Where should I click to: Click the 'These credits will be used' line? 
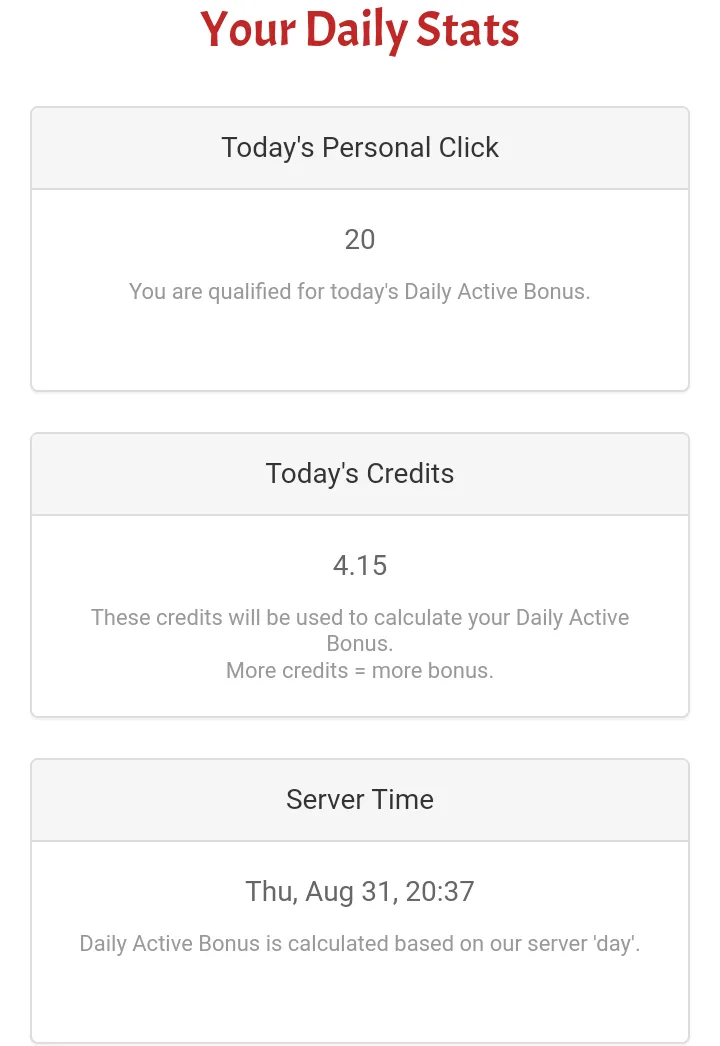(x=360, y=618)
